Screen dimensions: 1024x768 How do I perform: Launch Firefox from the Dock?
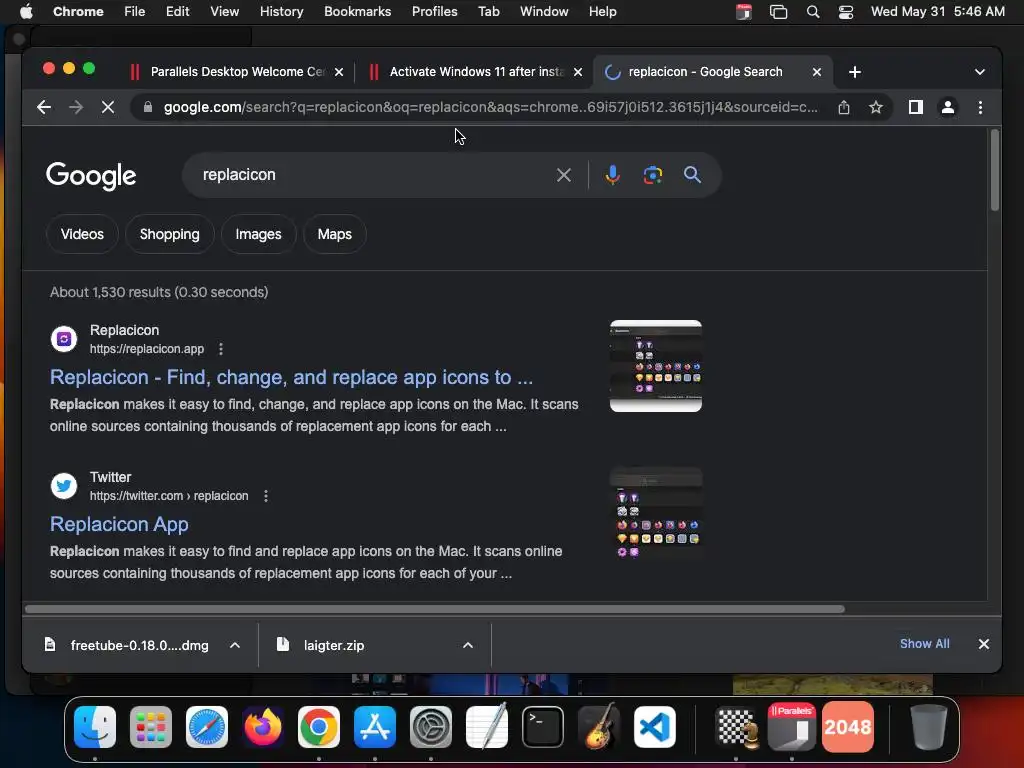coord(263,727)
